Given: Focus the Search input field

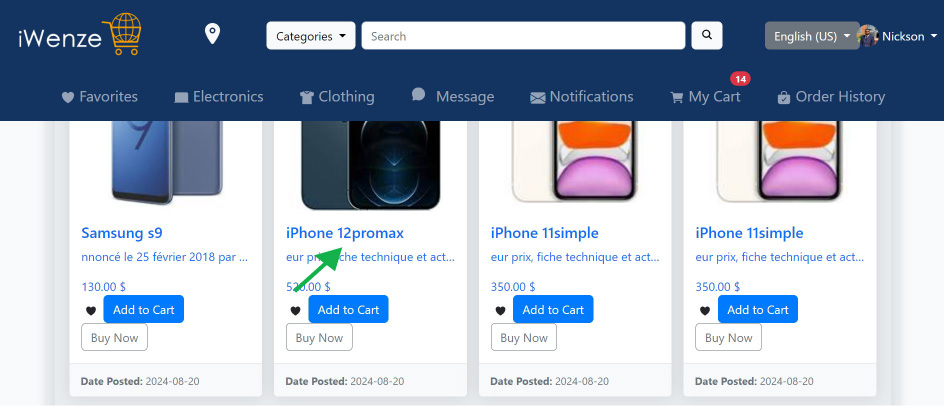Looking at the screenshot, I should (x=523, y=36).
